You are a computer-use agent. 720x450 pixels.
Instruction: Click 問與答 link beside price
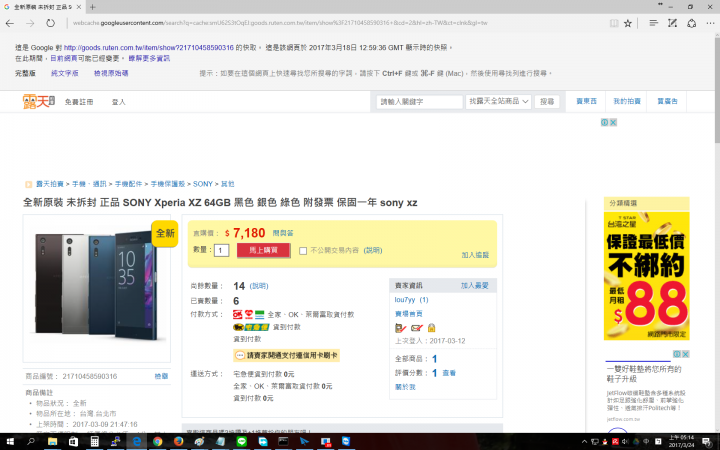pyautogui.click(x=283, y=233)
